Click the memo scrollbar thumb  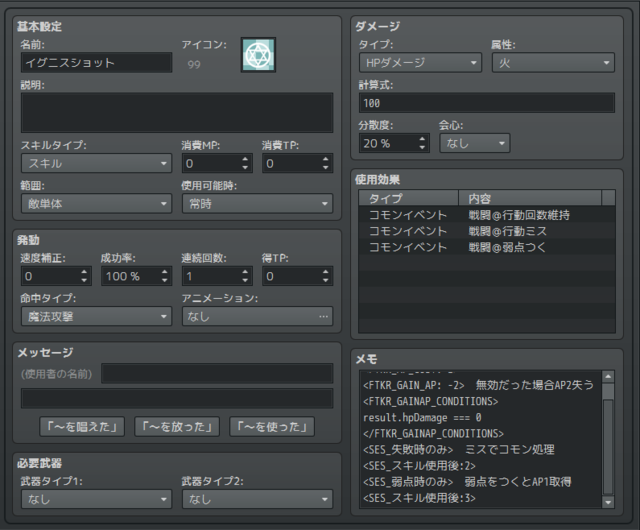tap(608, 447)
